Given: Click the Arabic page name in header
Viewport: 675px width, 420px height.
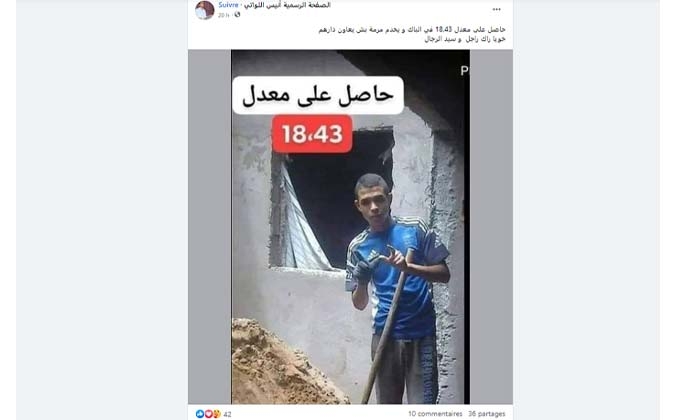Looking at the screenshot, I should [x=288, y=5].
